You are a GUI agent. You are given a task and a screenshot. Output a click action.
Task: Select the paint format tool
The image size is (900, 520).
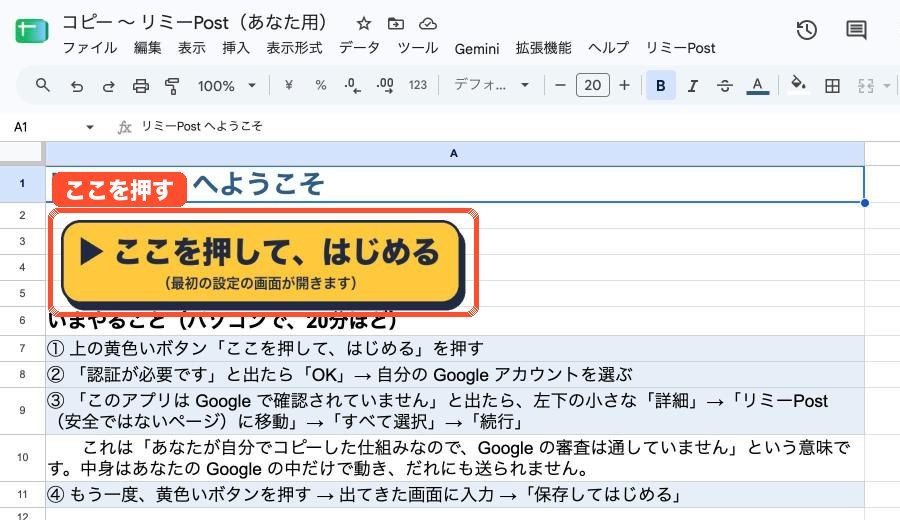[172, 86]
